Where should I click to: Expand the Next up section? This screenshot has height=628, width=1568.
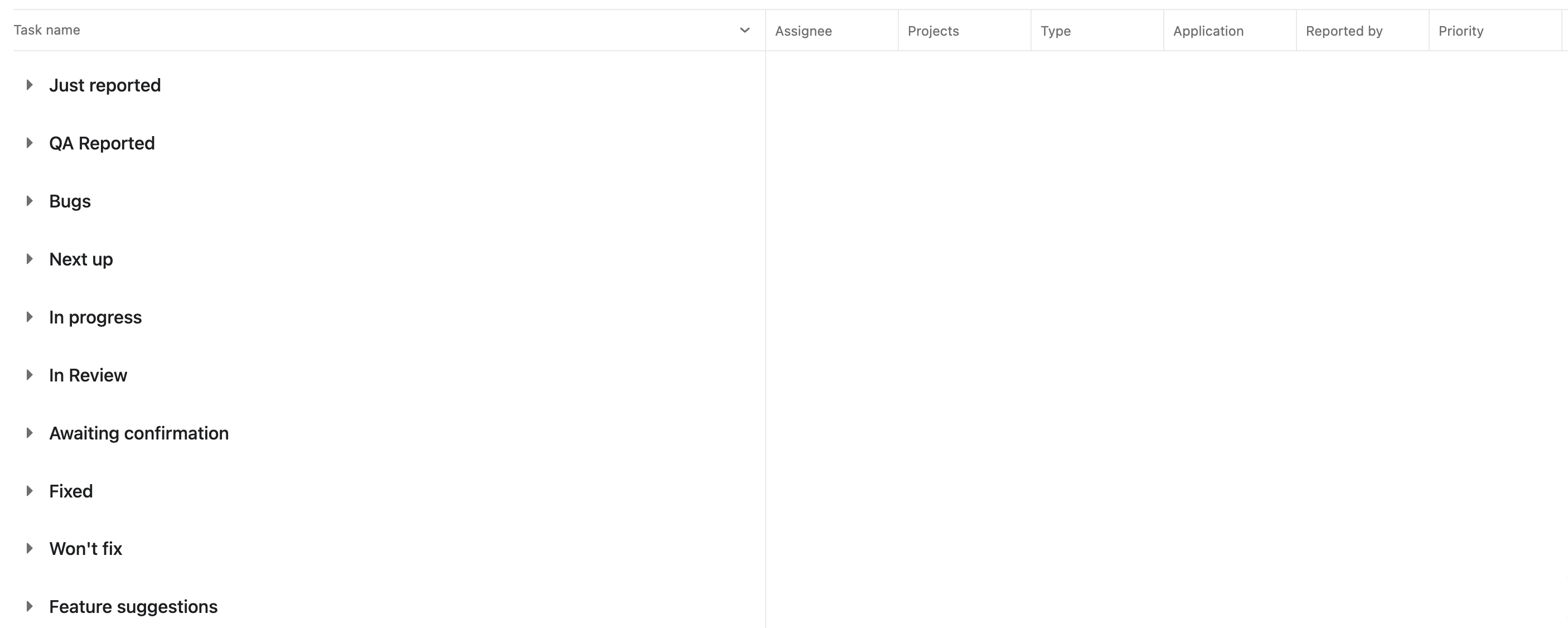point(29,259)
